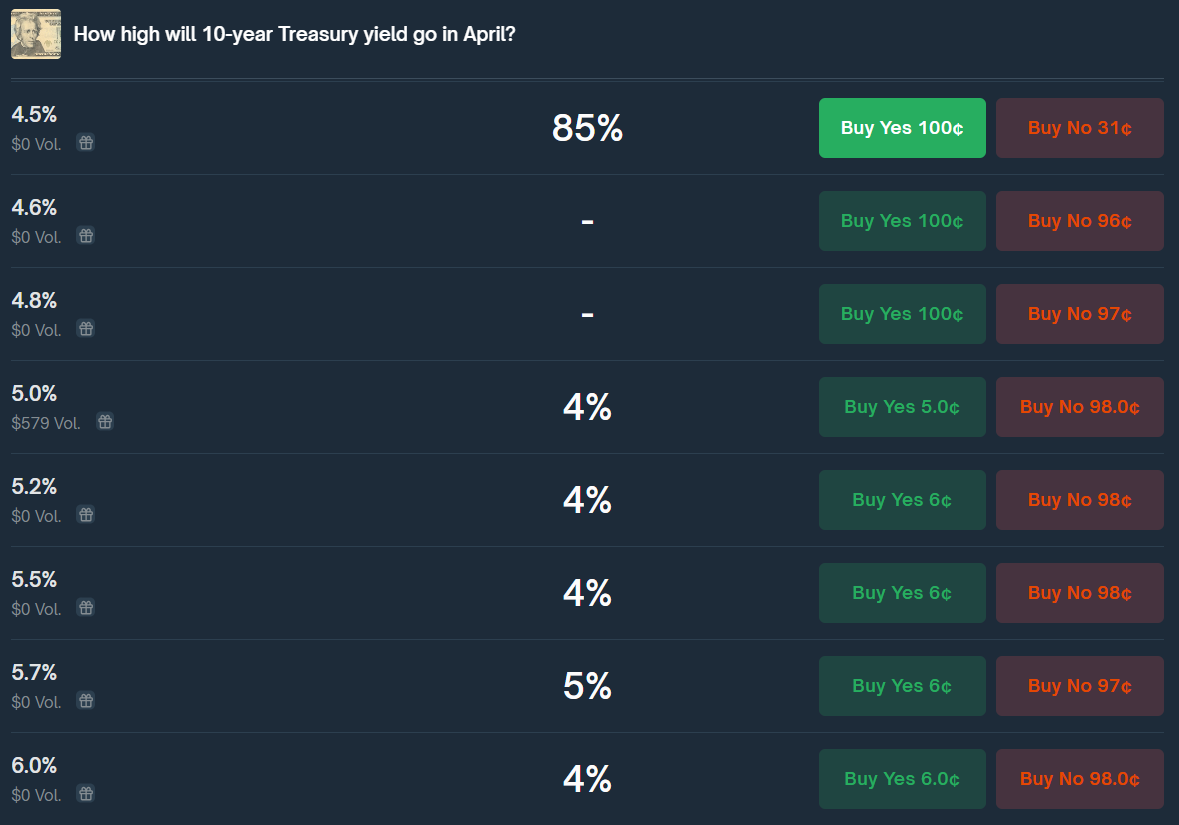This screenshot has width=1179, height=825.
Task: Buy Yes 6¢ on 5.5% outcome
Action: coord(902,593)
